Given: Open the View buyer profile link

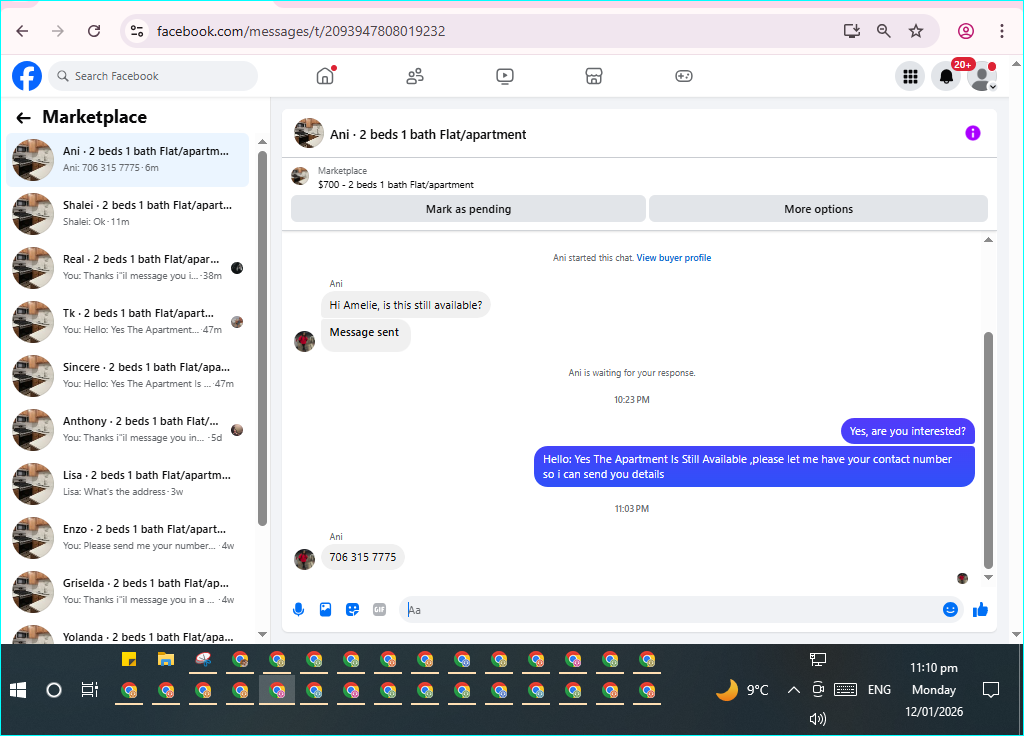Looking at the screenshot, I should [x=674, y=258].
